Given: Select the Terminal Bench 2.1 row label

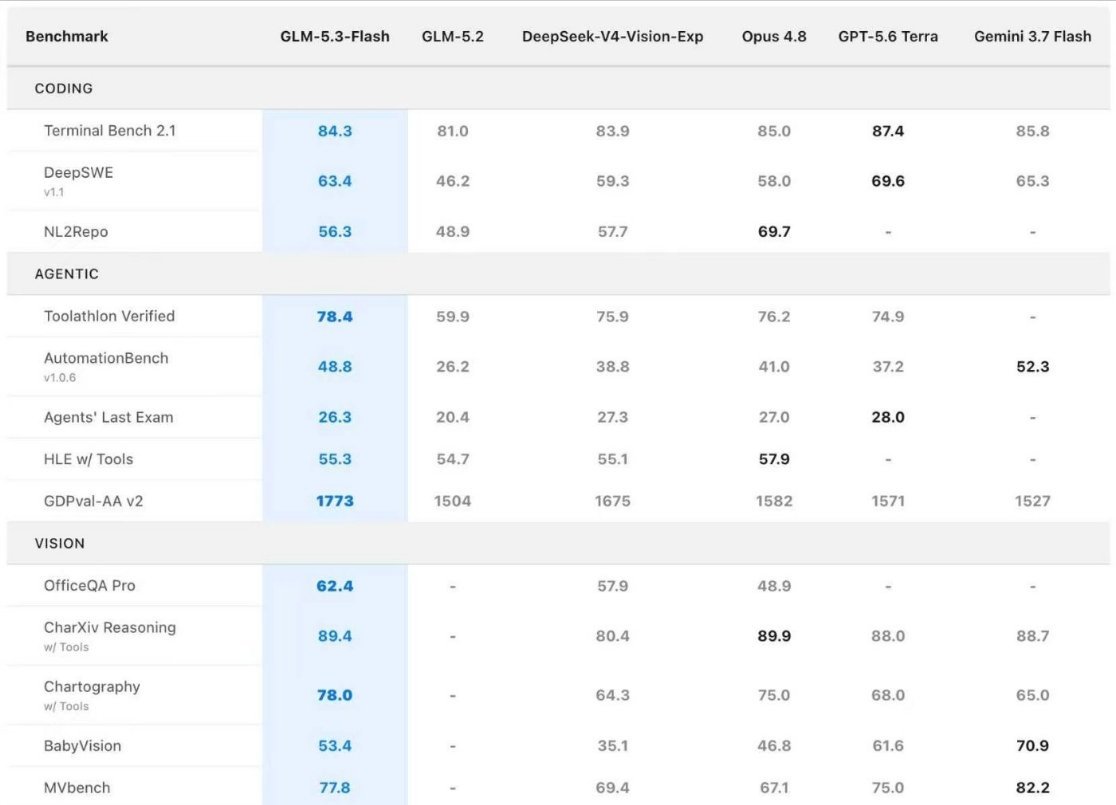Looking at the screenshot, I should click(x=110, y=130).
